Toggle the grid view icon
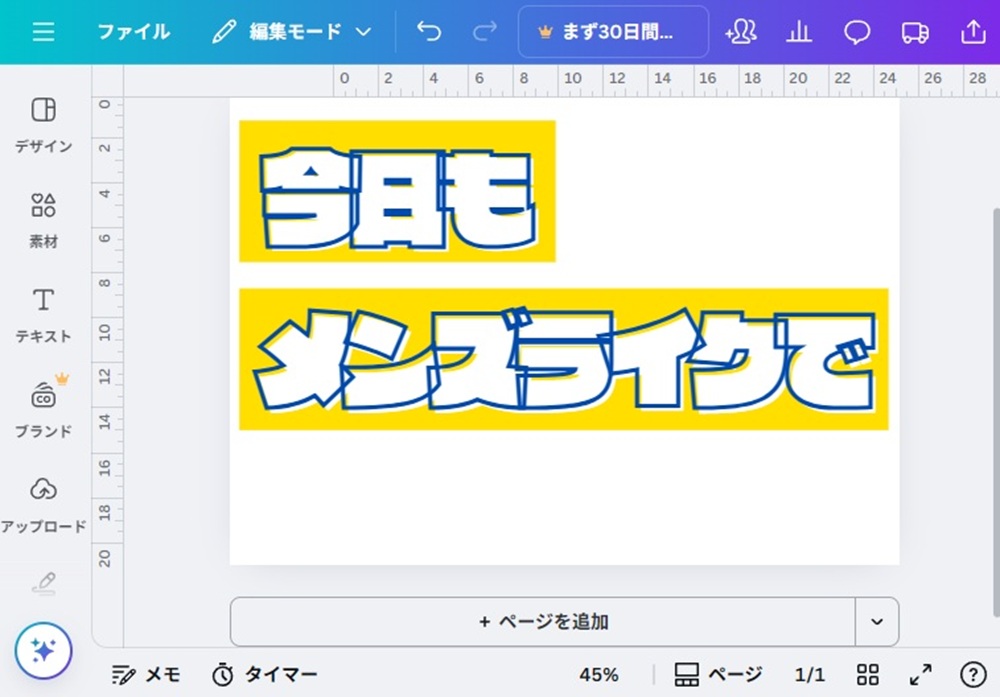This screenshot has width=1000, height=697. coord(868,674)
